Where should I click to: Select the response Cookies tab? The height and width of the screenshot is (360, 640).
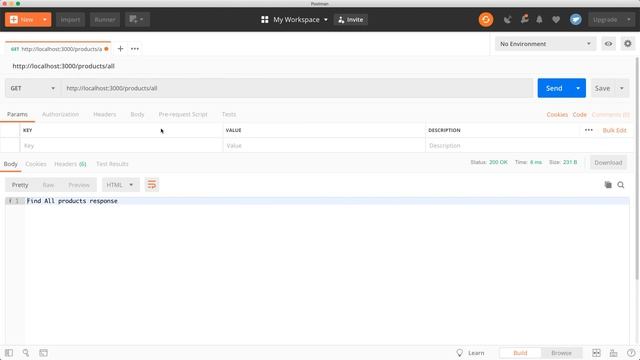tap(36, 164)
